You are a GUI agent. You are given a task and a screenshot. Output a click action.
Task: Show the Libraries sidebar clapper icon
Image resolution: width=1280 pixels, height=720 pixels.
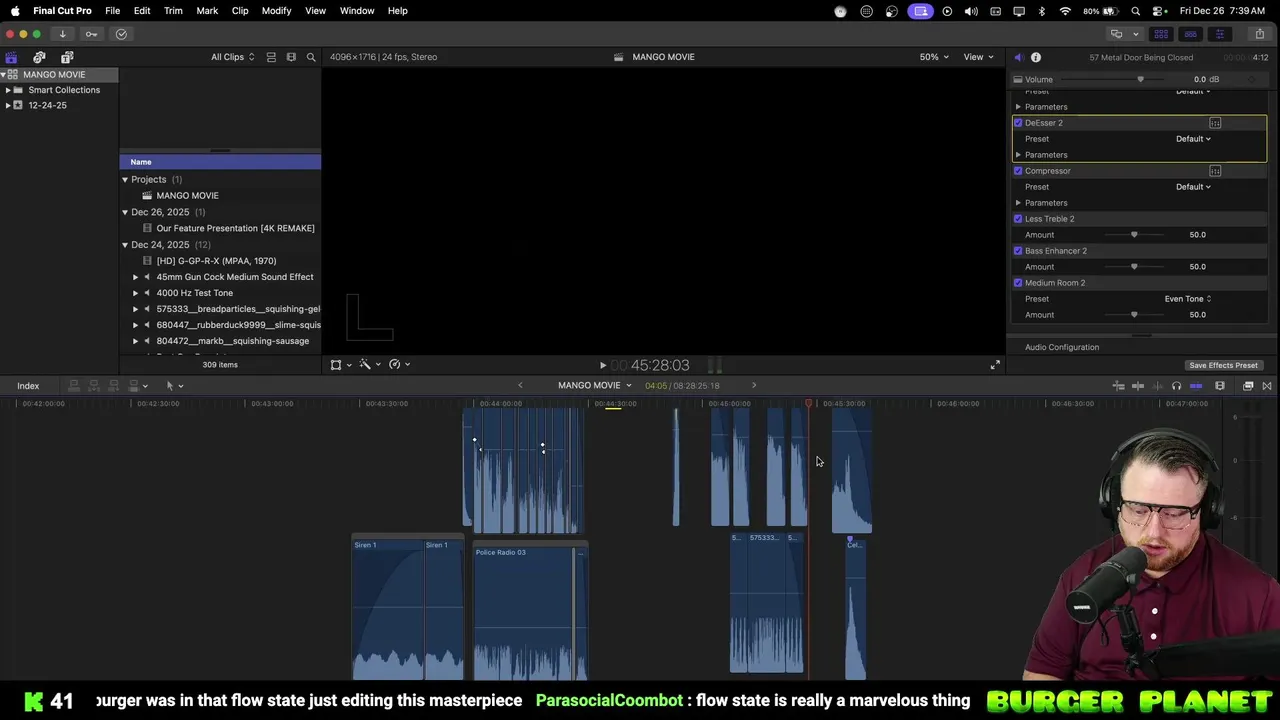pos(11,57)
